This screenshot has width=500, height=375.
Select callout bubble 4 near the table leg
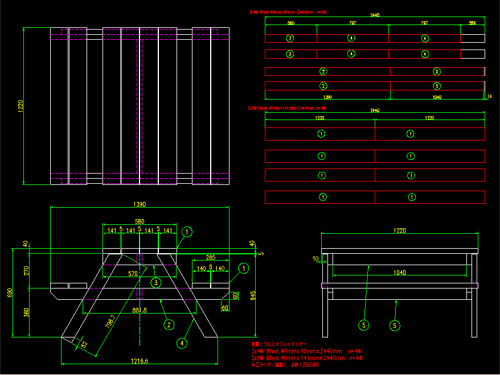tap(182, 343)
